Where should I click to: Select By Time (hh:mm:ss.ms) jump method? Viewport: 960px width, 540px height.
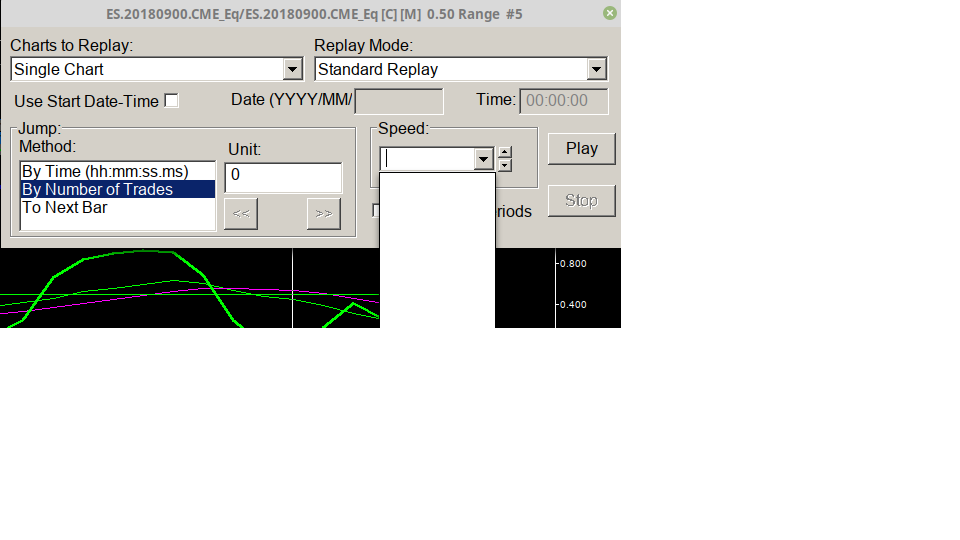click(x=118, y=171)
